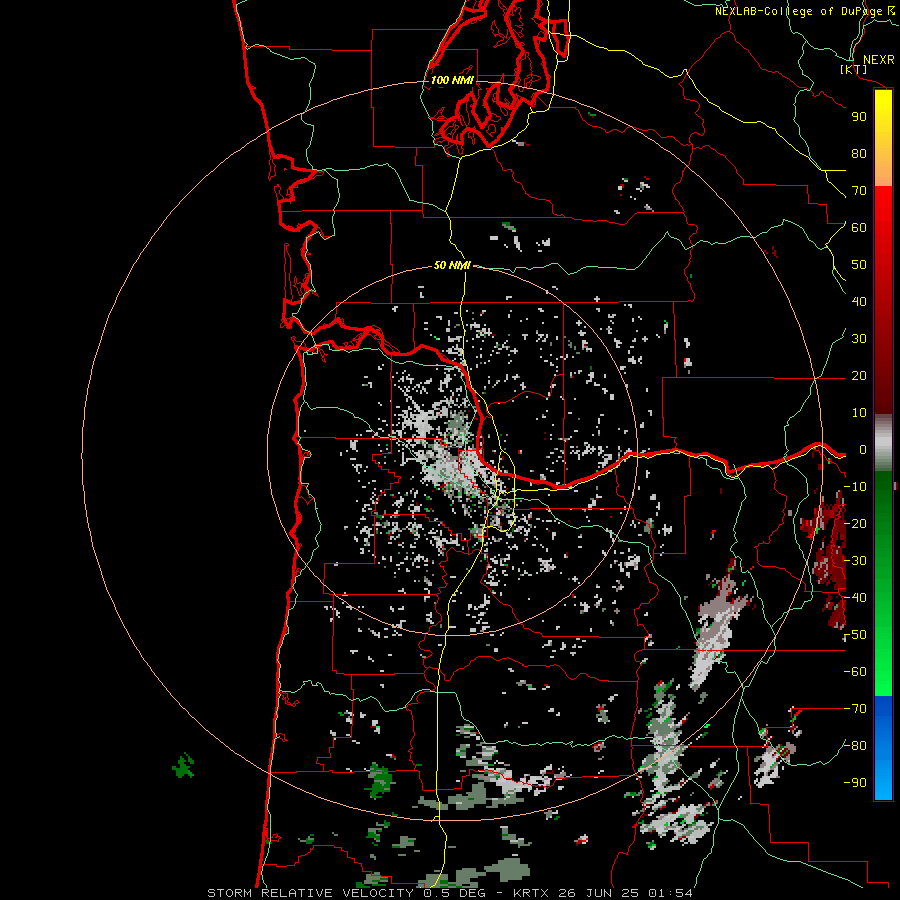Select the -60 value on velocity scale
This screenshot has height=900, width=900.
coord(855,672)
